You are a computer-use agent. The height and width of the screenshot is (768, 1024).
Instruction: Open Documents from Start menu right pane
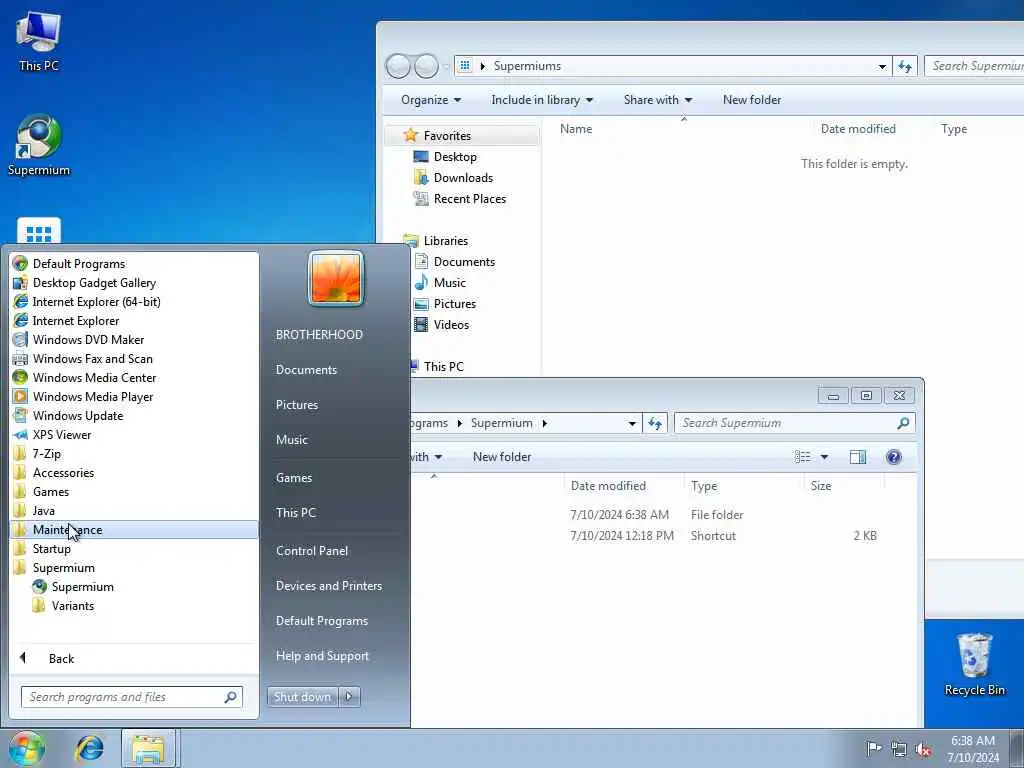click(x=306, y=370)
